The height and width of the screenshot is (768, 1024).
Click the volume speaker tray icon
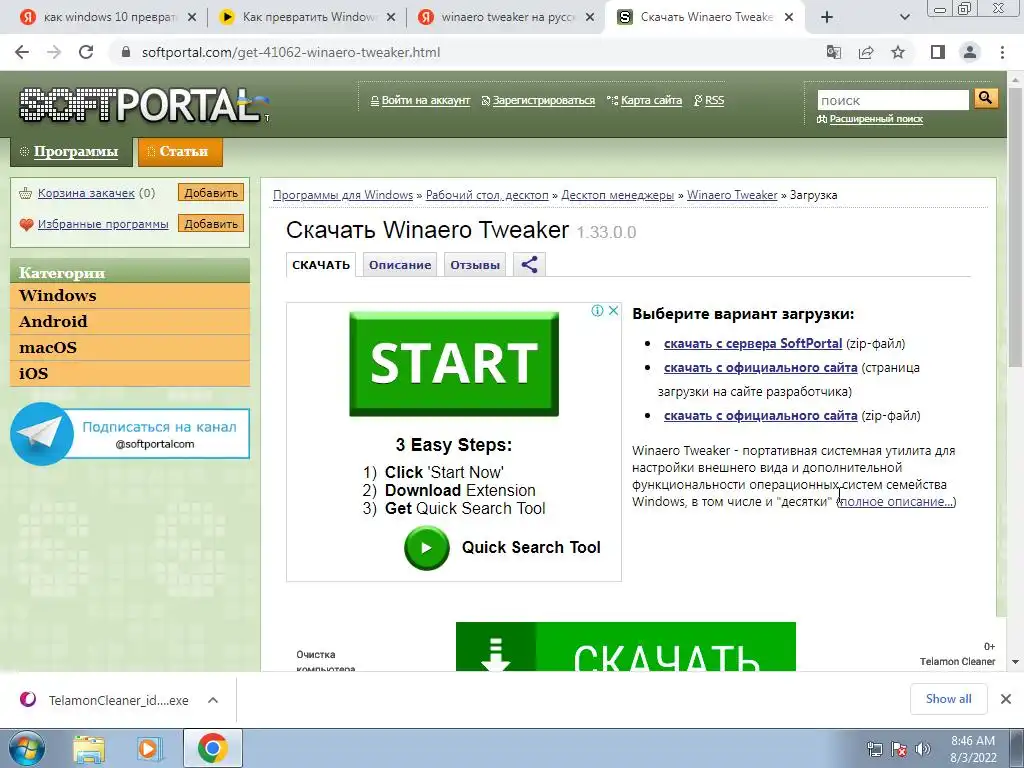click(x=923, y=749)
